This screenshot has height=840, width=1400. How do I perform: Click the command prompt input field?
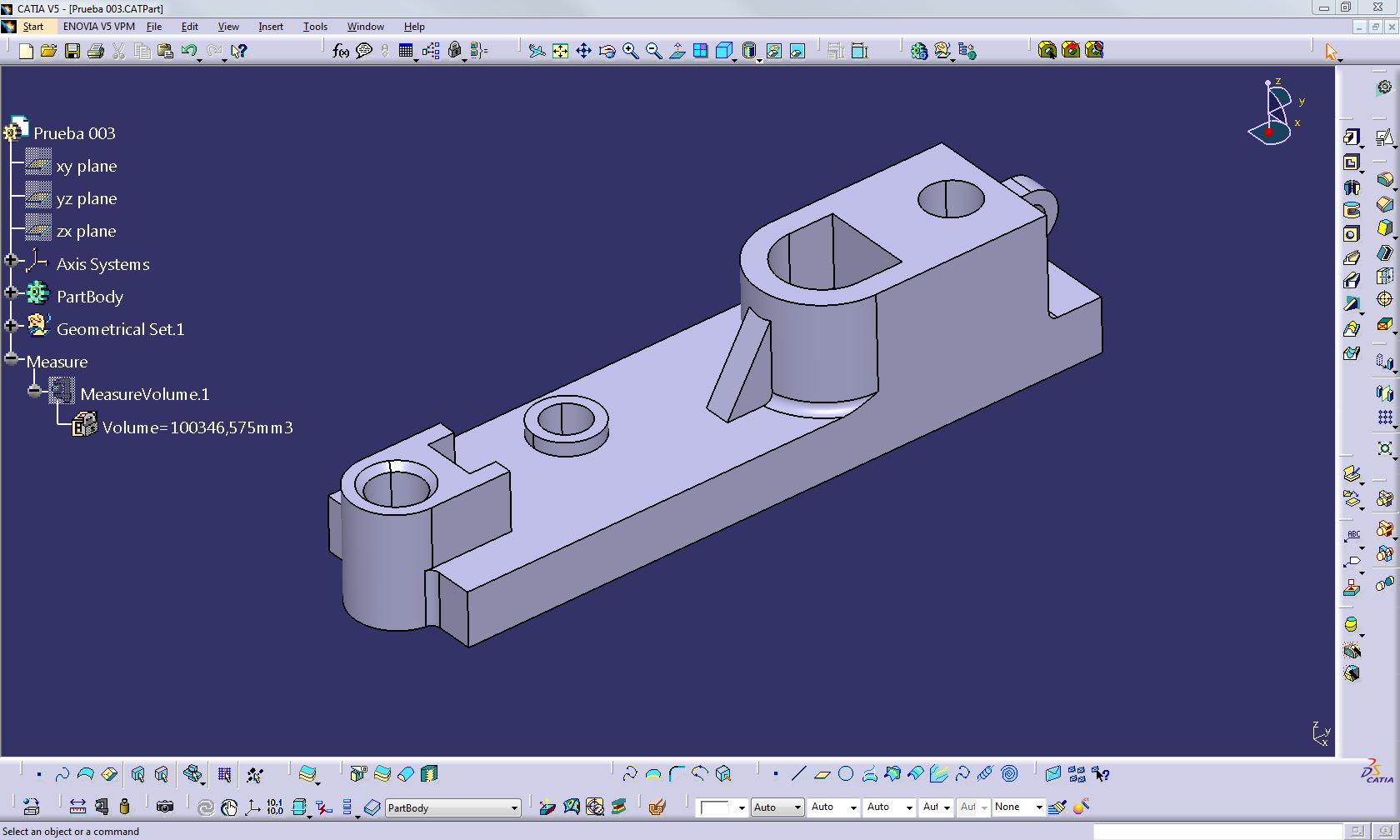(1217, 832)
